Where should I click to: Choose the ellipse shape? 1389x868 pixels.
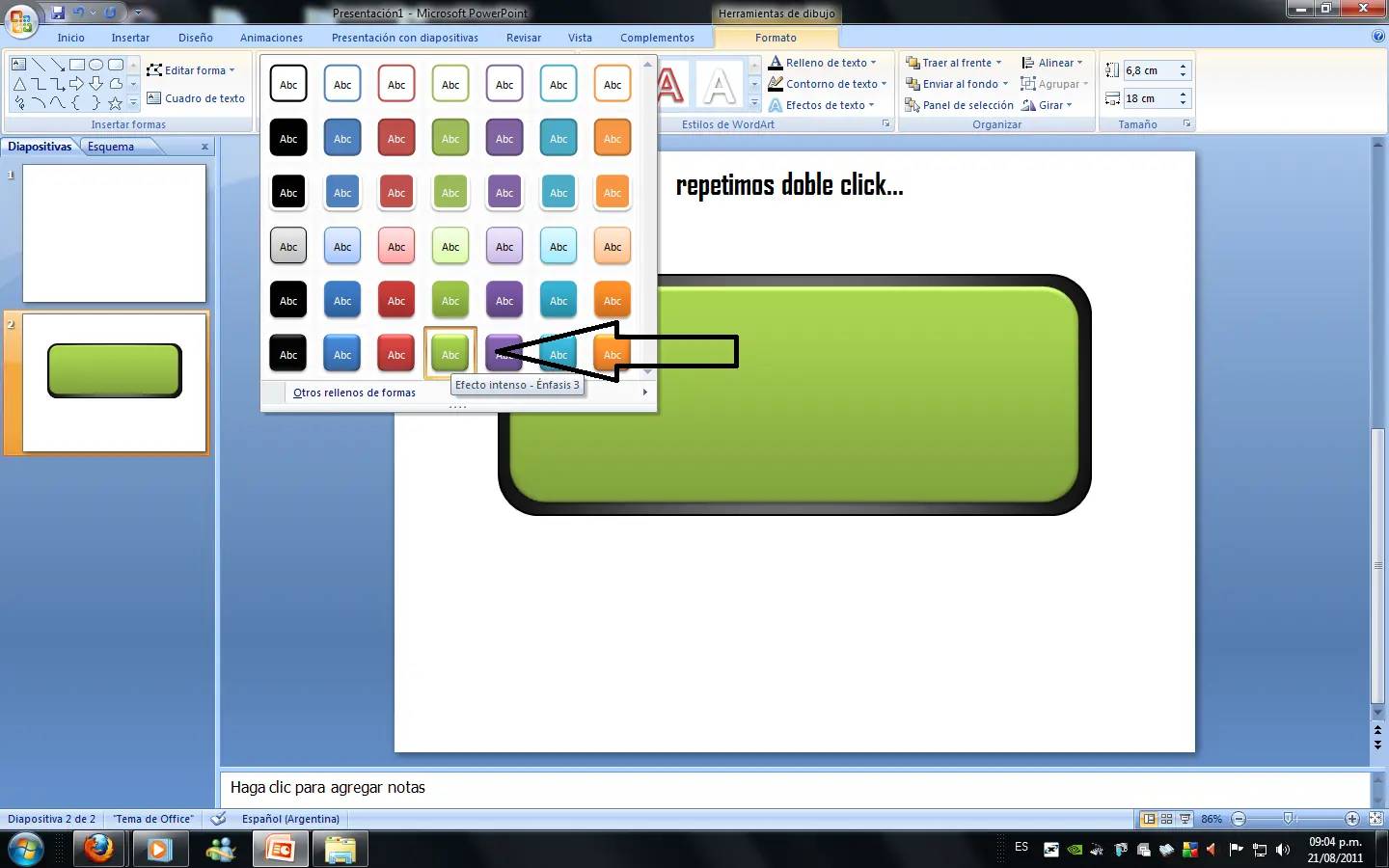click(96, 65)
